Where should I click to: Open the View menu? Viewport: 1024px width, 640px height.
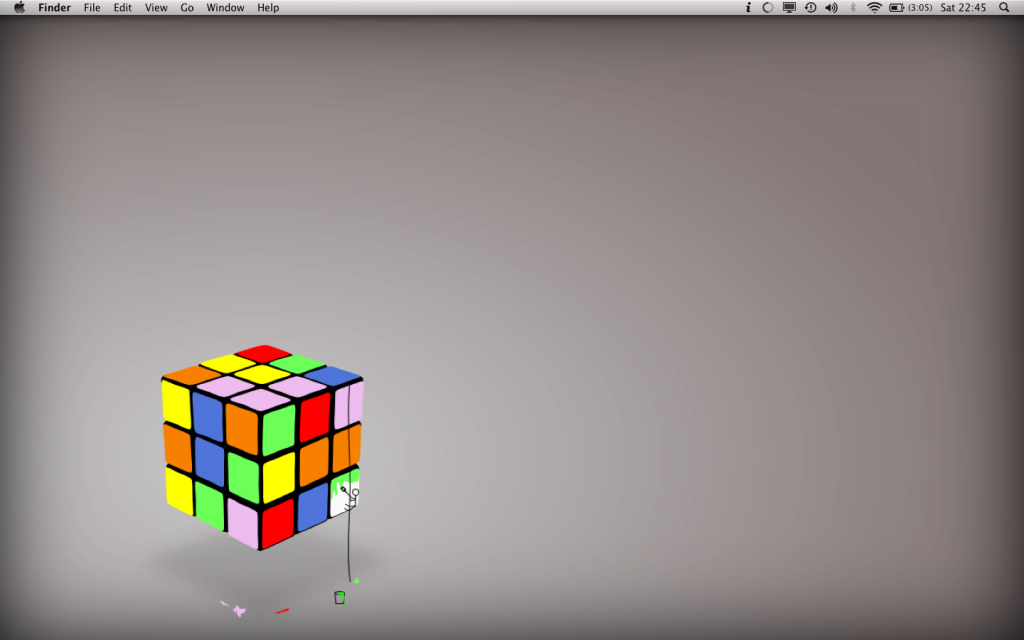tap(155, 8)
